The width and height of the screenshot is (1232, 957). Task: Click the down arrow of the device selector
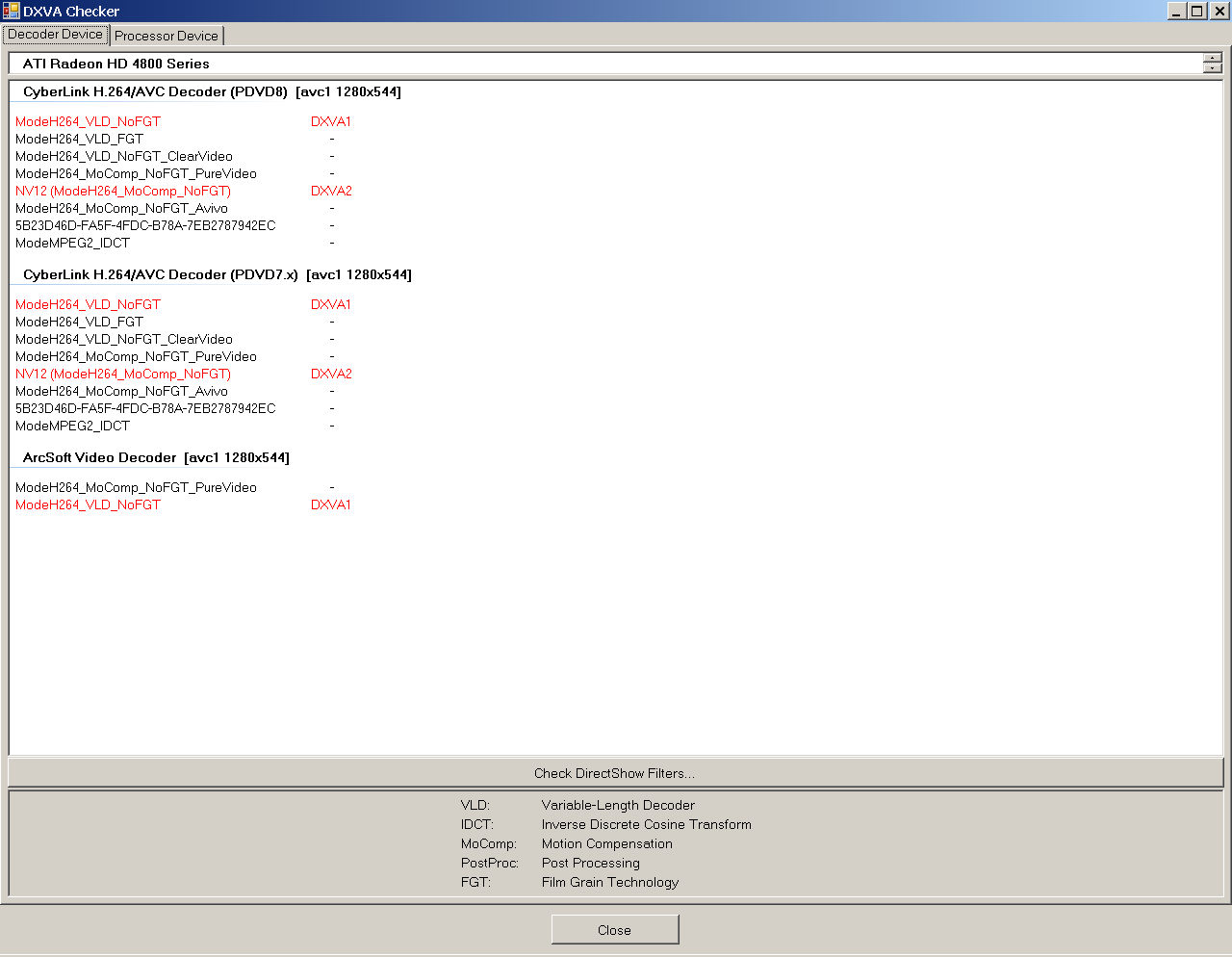click(x=1213, y=68)
